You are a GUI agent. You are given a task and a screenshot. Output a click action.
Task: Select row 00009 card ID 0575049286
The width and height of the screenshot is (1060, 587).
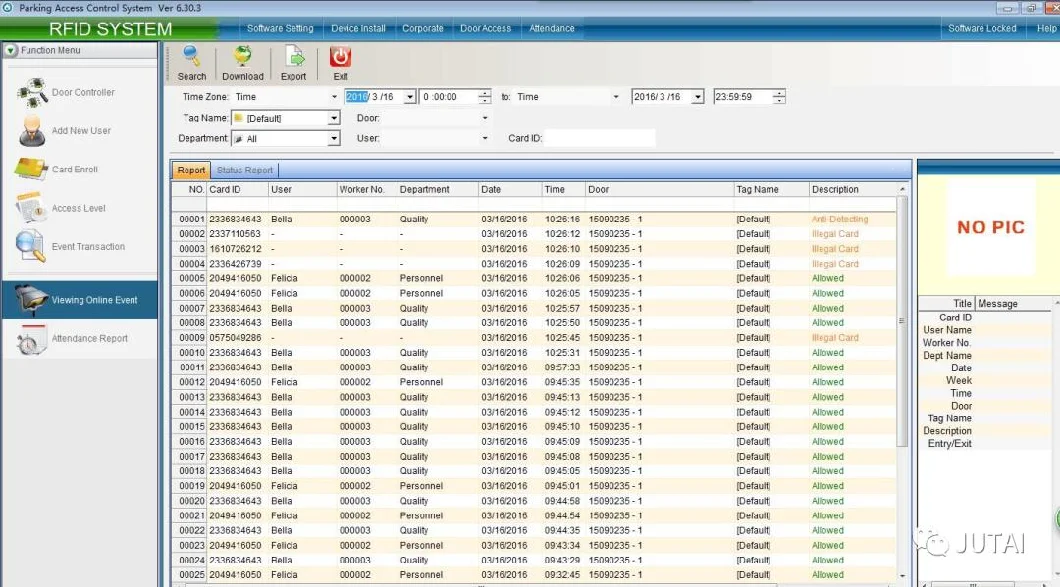235,337
